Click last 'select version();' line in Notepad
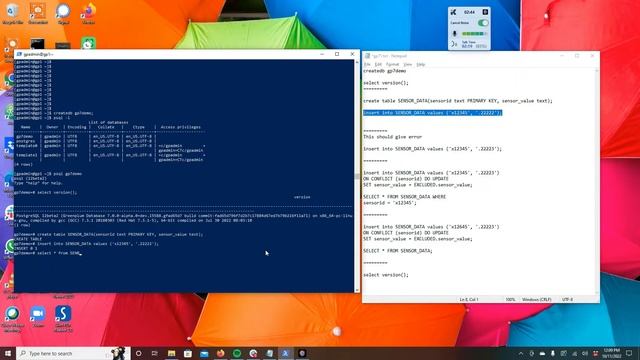This screenshot has width=640, height=360. [x=386, y=275]
